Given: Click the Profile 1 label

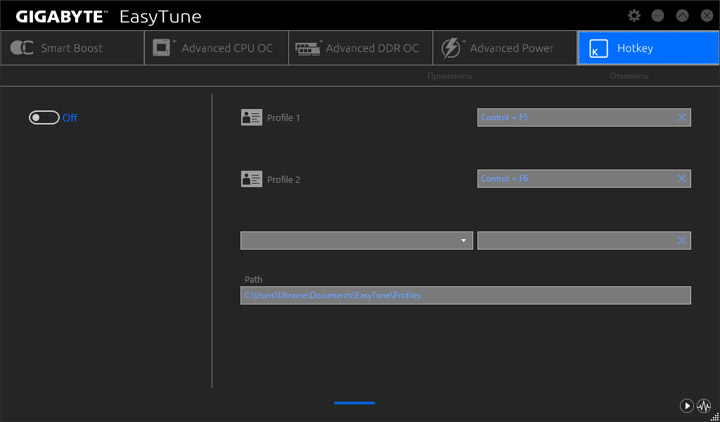Looking at the screenshot, I should click(283, 118).
